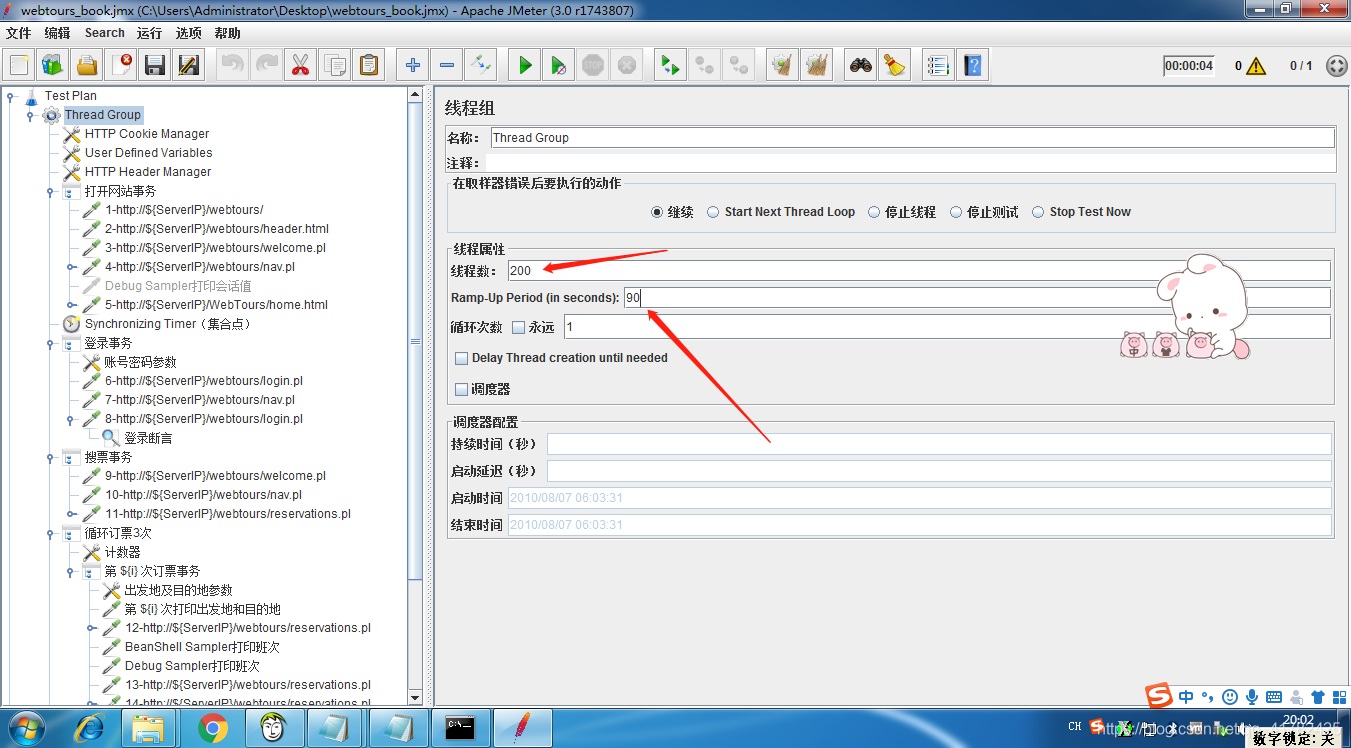
Task: Click the tree panel scroll up arrow
Action: (416, 94)
